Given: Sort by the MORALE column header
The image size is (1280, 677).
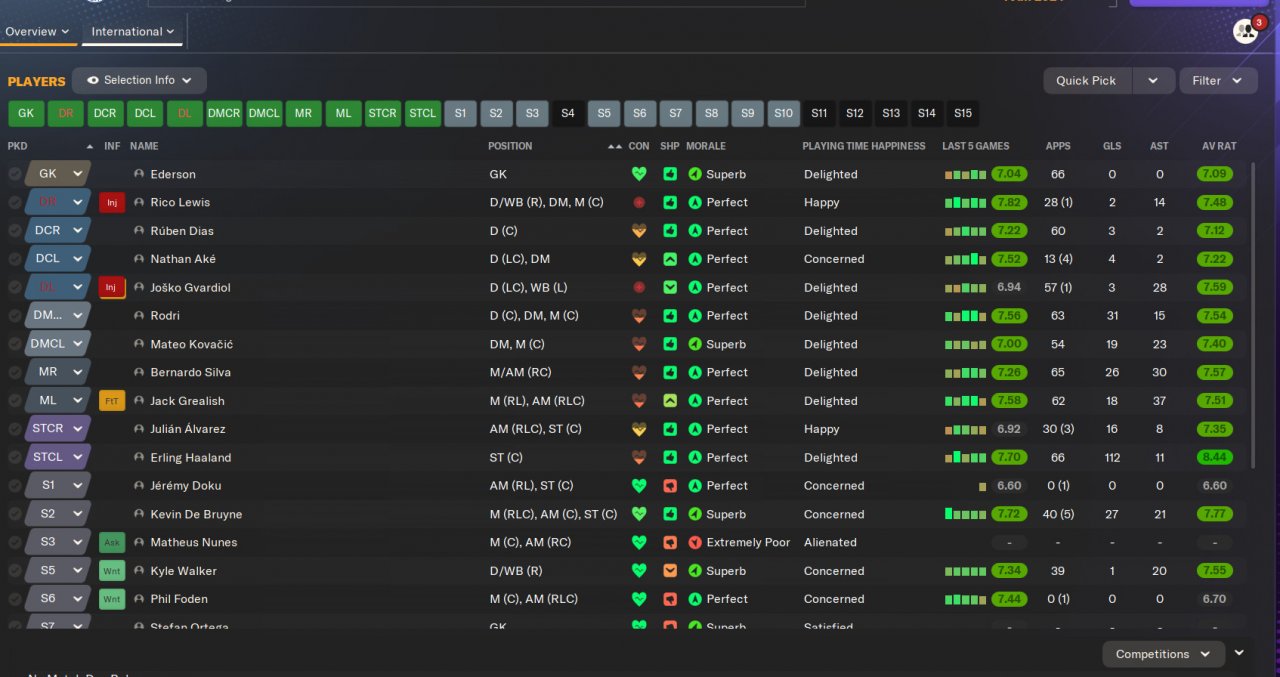Looking at the screenshot, I should coord(706,146).
